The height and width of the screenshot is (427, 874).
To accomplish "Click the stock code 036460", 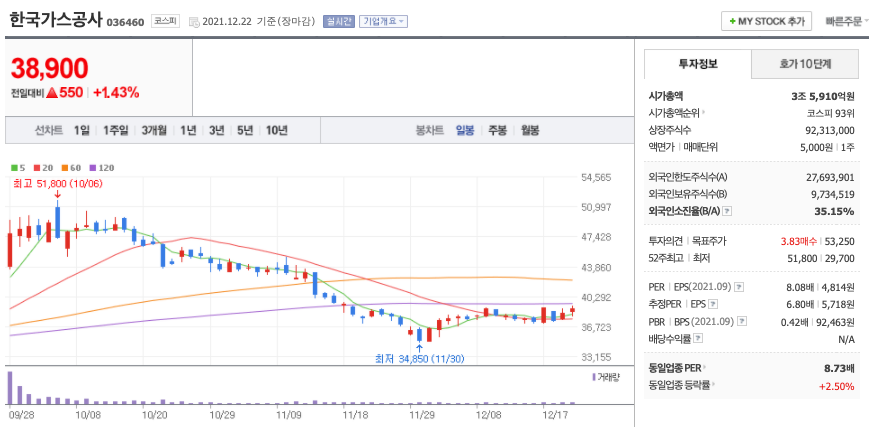I will pos(125,22).
